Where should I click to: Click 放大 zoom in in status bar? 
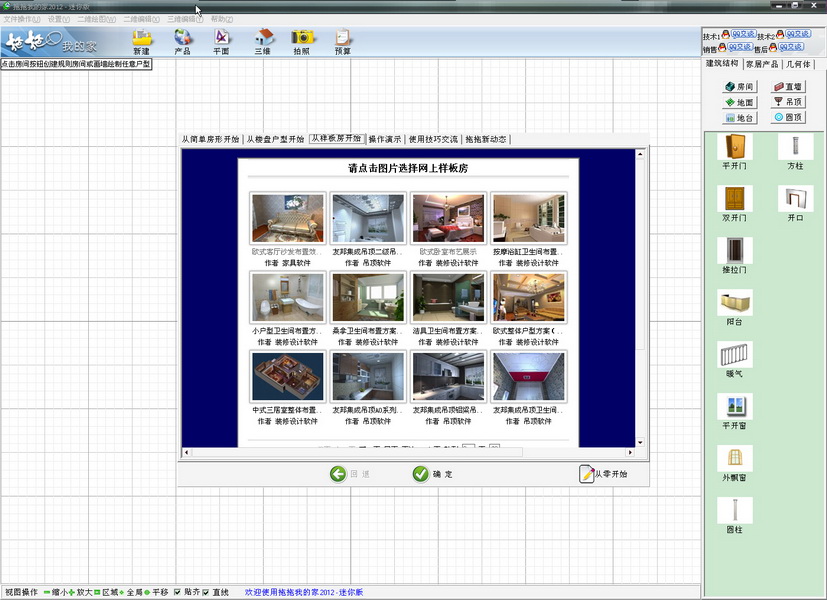pos(80,592)
